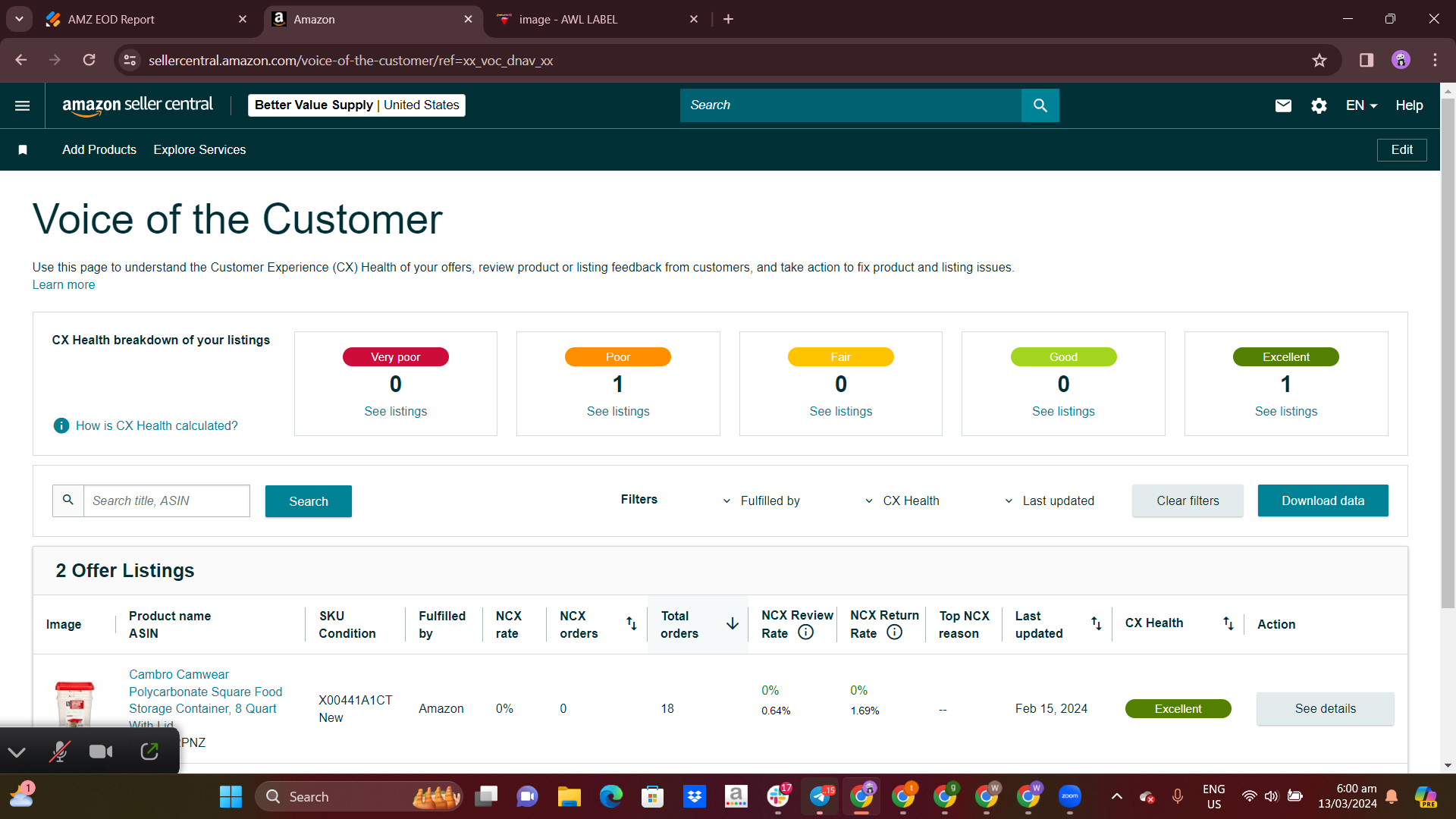Click the Cambro container product thumbnail
The image size is (1456, 819).
[x=74, y=704]
